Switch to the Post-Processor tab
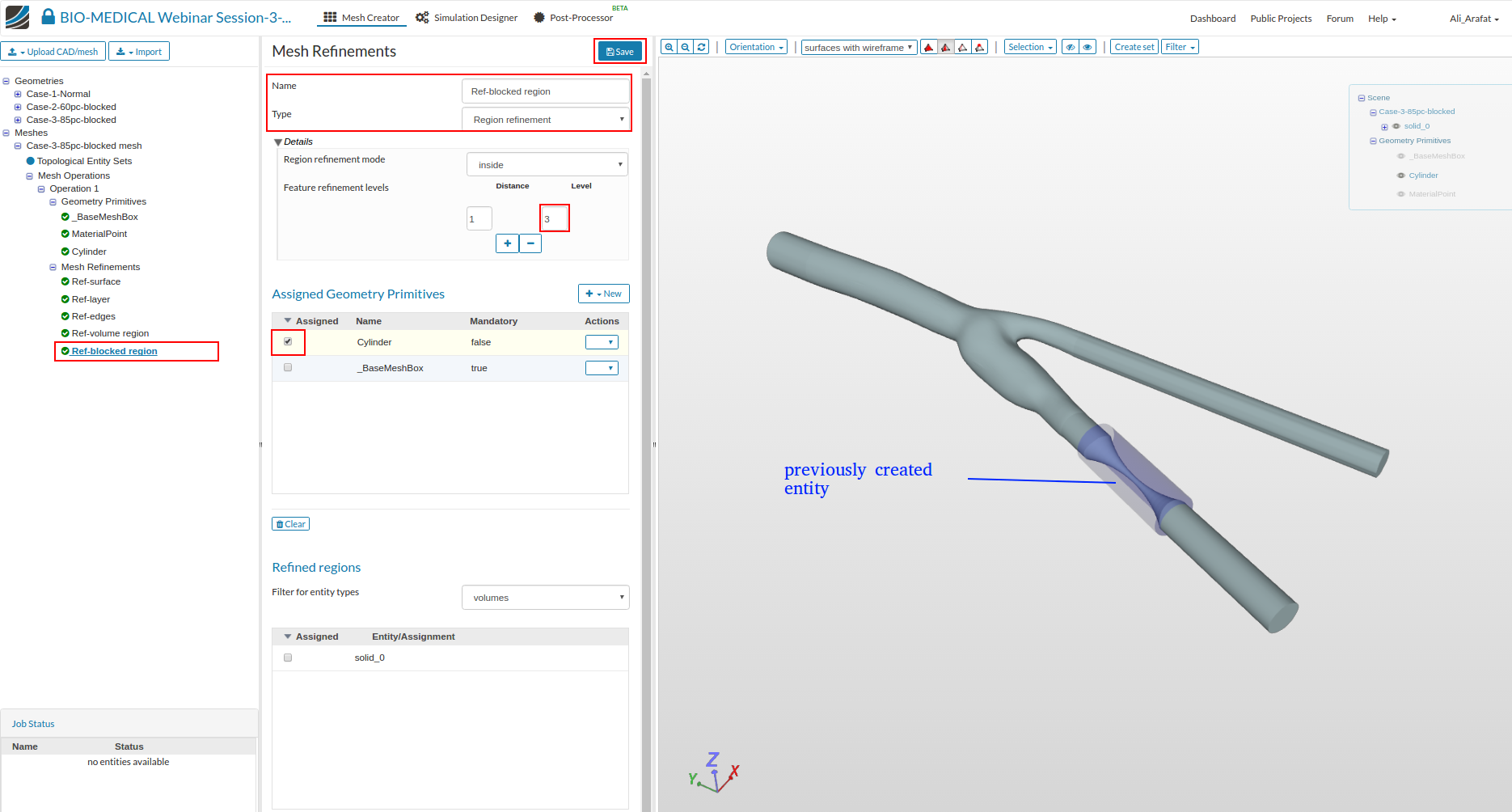This screenshot has height=812, width=1512. coord(573,18)
